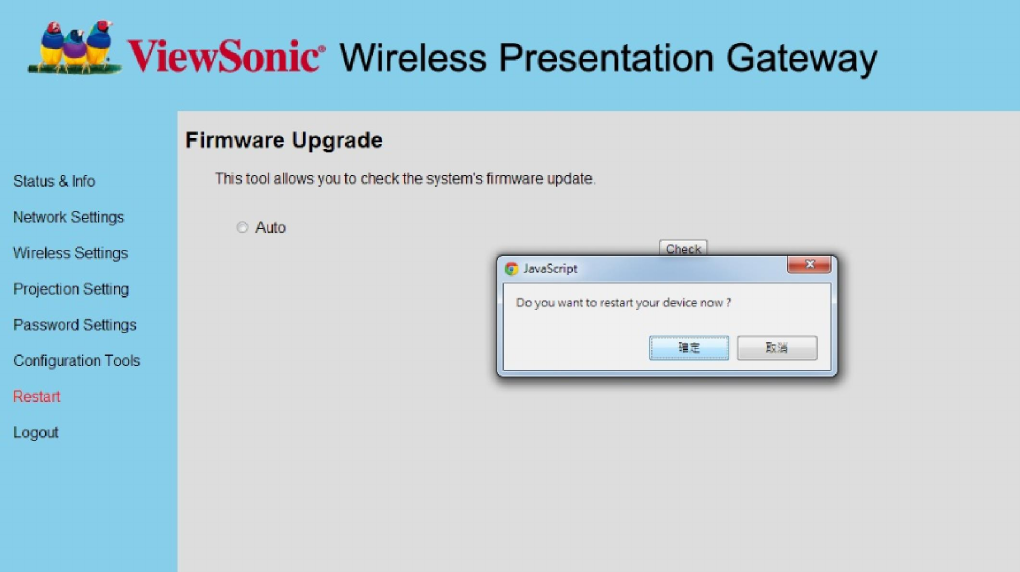Close the JavaScript dialog with the X
Image resolution: width=1020 pixels, height=572 pixels.
coord(809,264)
